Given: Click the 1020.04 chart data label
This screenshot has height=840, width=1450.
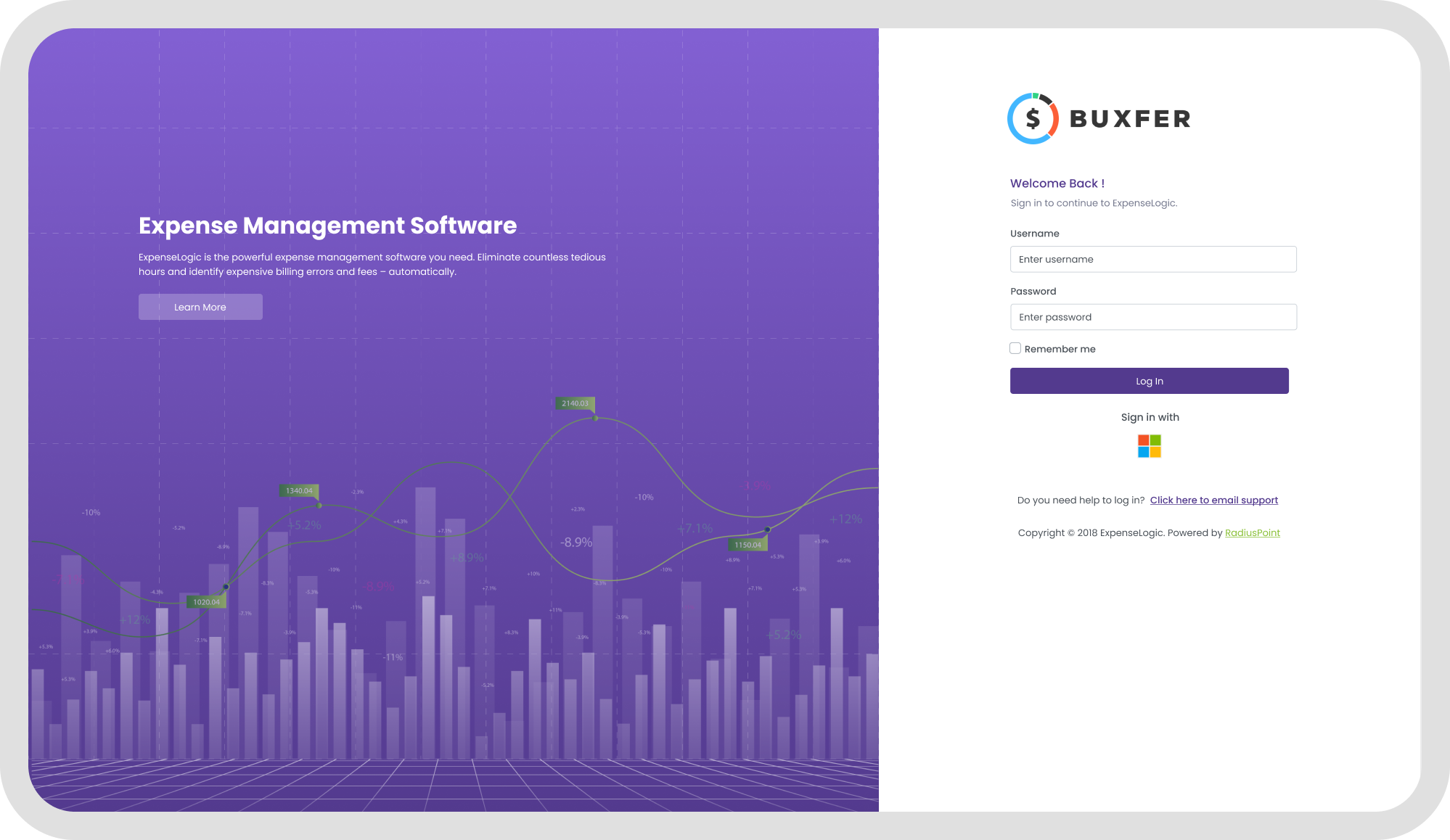Looking at the screenshot, I should [x=206, y=602].
